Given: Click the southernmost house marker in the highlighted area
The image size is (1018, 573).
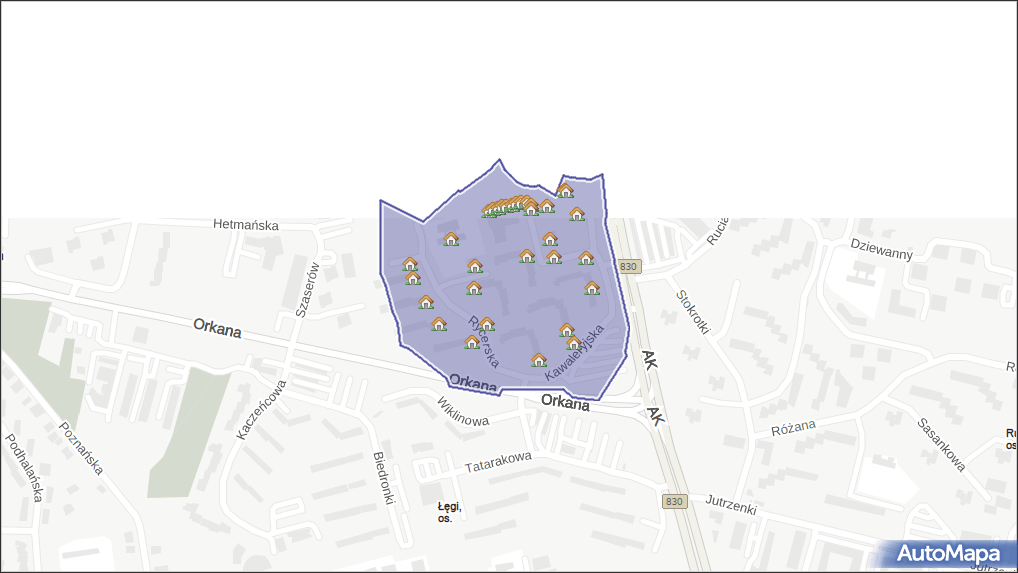Looking at the screenshot, I should tap(538, 360).
